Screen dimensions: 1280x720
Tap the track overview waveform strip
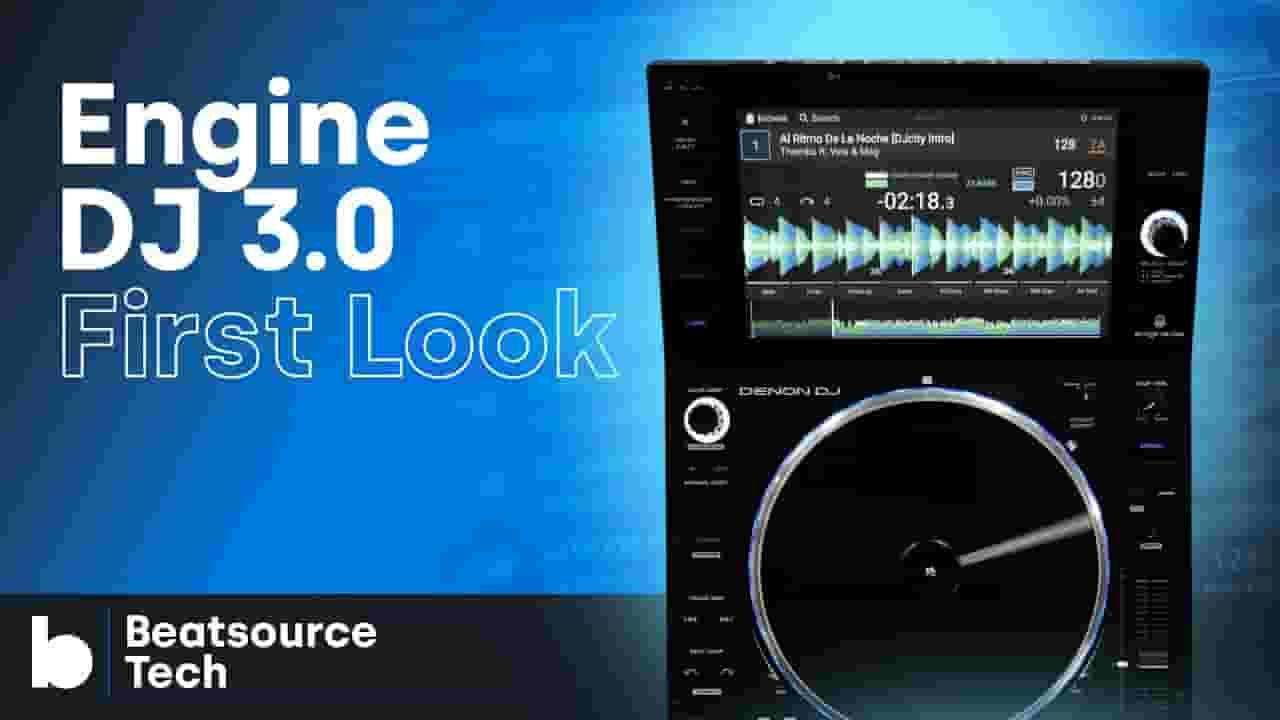coord(928,319)
